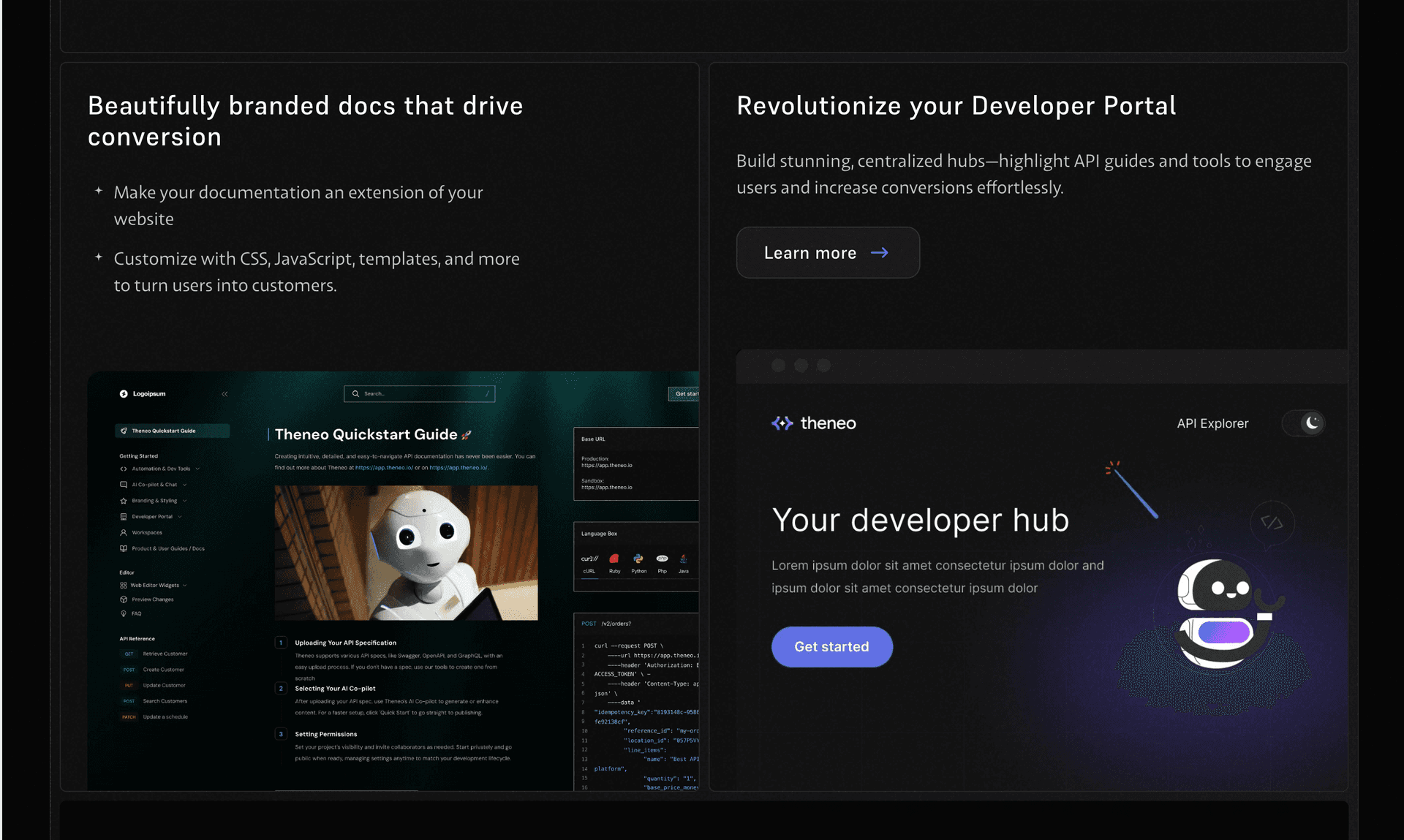Image resolution: width=1404 pixels, height=840 pixels.
Task: Click the theneo logo icon
Action: point(782,423)
